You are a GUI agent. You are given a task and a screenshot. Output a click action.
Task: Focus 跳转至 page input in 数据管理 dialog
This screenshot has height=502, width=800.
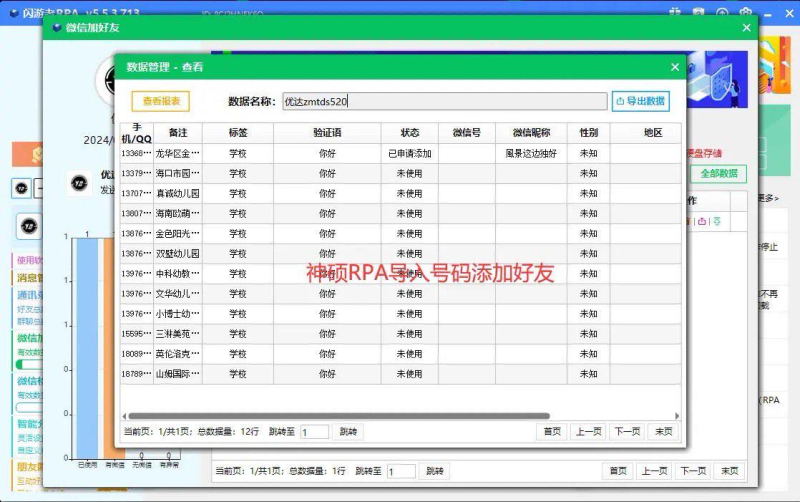point(314,432)
